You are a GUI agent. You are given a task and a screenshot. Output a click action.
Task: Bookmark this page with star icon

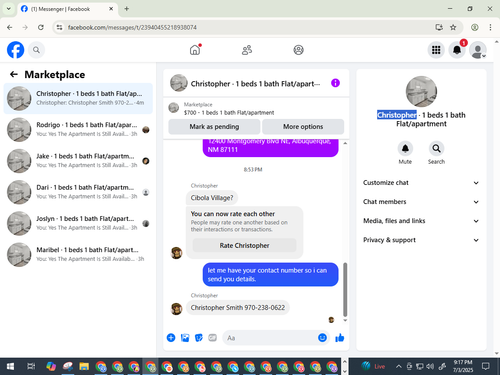pyautogui.click(x=453, y=27)
